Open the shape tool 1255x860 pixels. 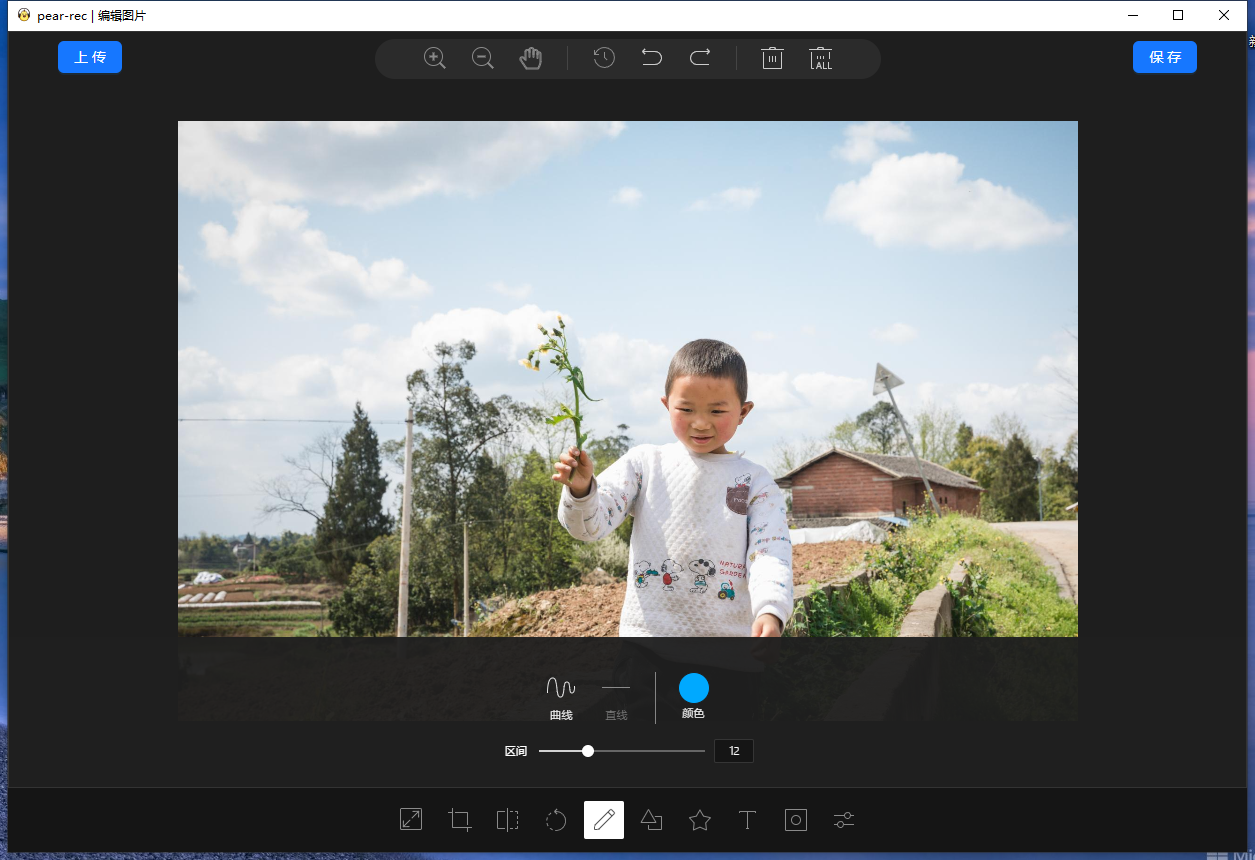pos(652,820)
